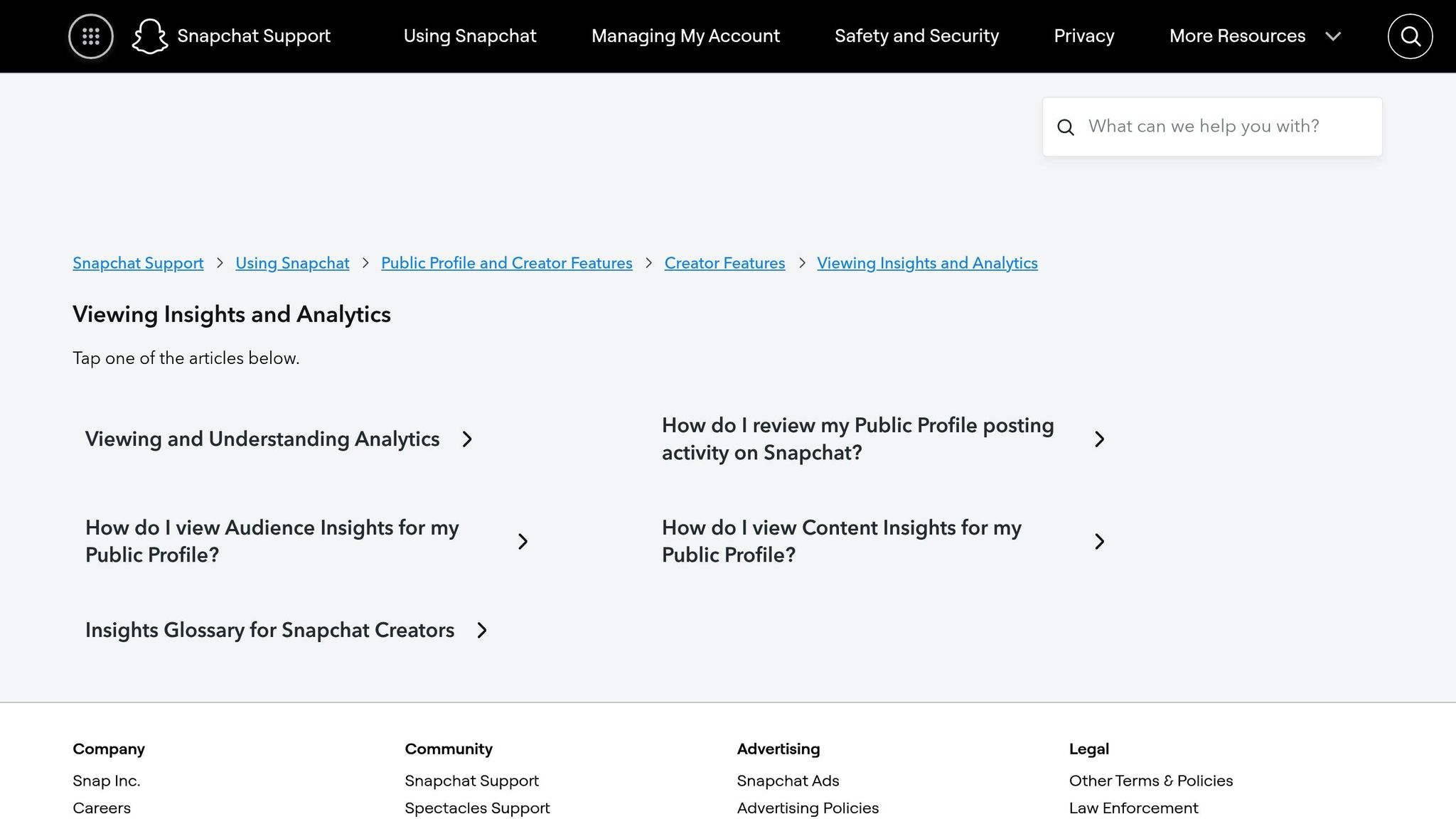Click the round search icon in header

pyautogui.click(x=1410, y=36)
